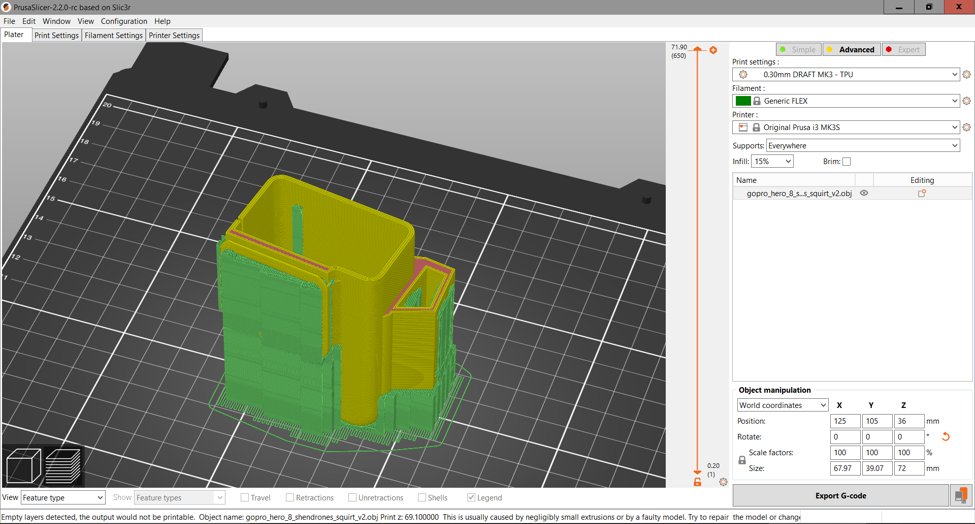Open the Edit menu
975x524 pixels.
click(x=29, y=21)
